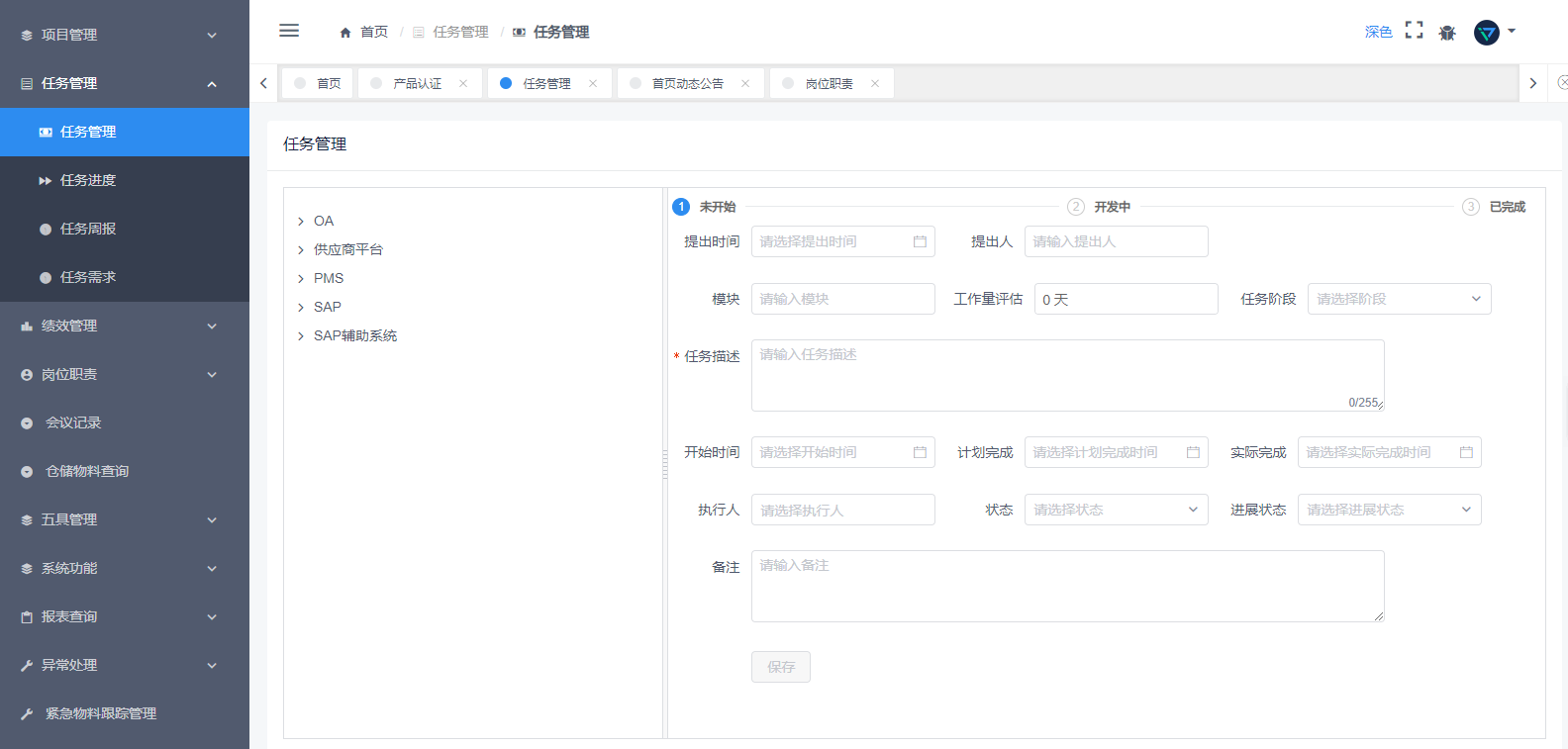Open the 实际完成 date picker

pyautogui.click(x=1390, y=452)
